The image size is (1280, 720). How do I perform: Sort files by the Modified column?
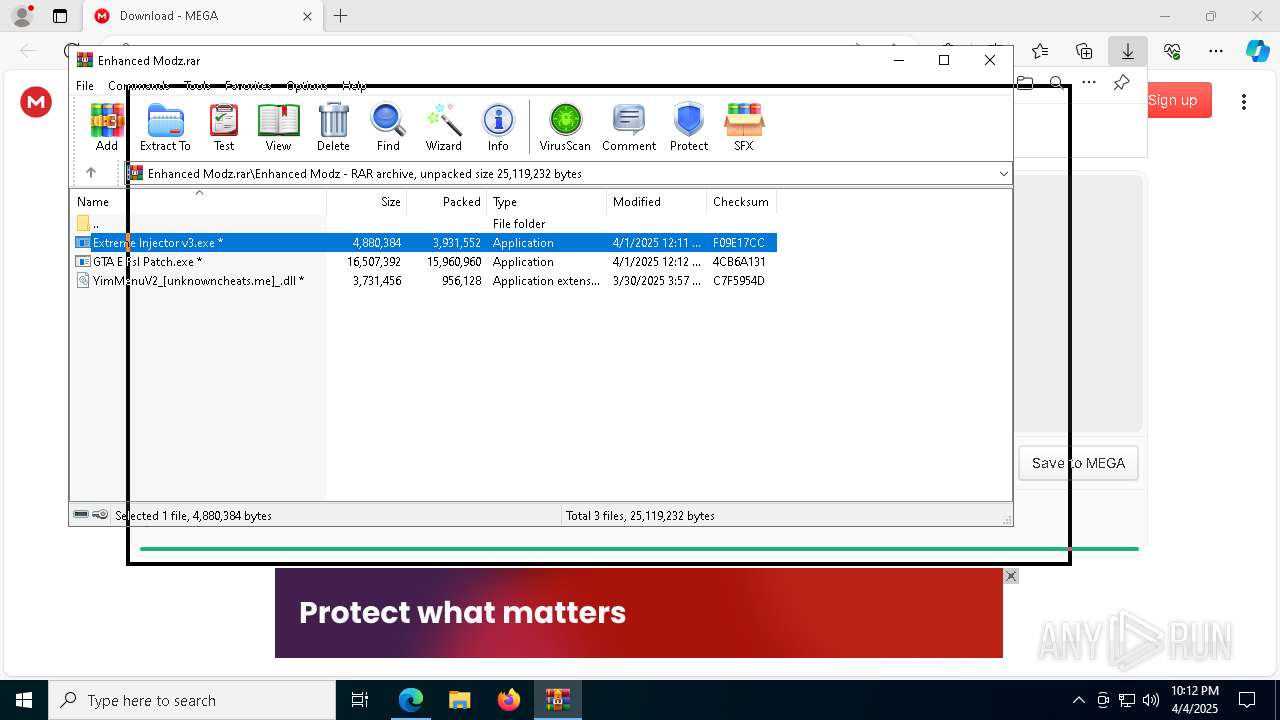coord(657,202)
